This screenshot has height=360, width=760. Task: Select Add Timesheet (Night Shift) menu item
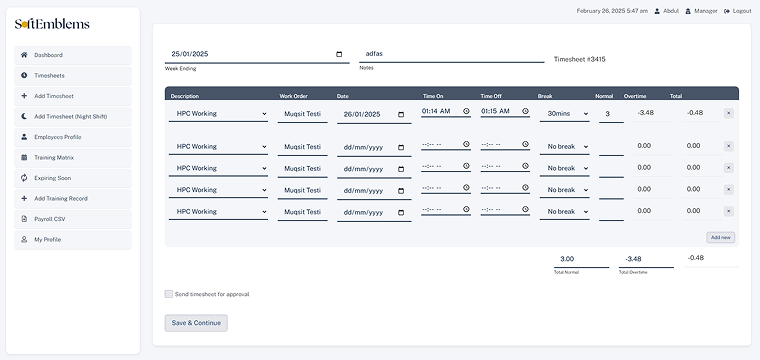click(x=73, y=117)
